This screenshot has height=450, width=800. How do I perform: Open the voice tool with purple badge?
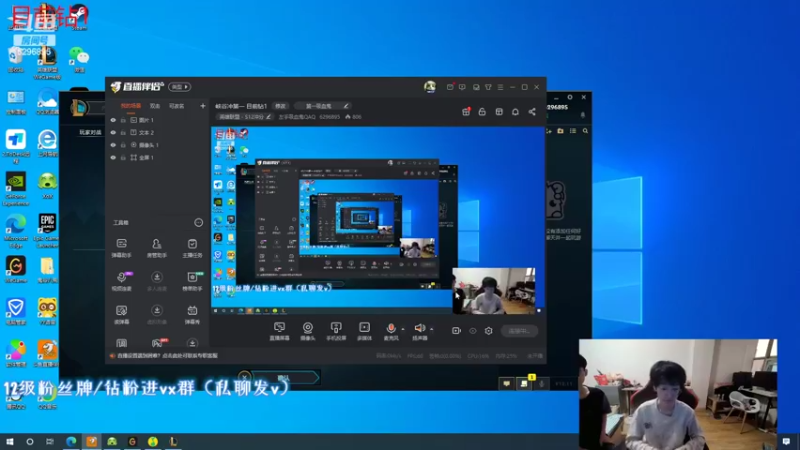(x=122, y=281)
